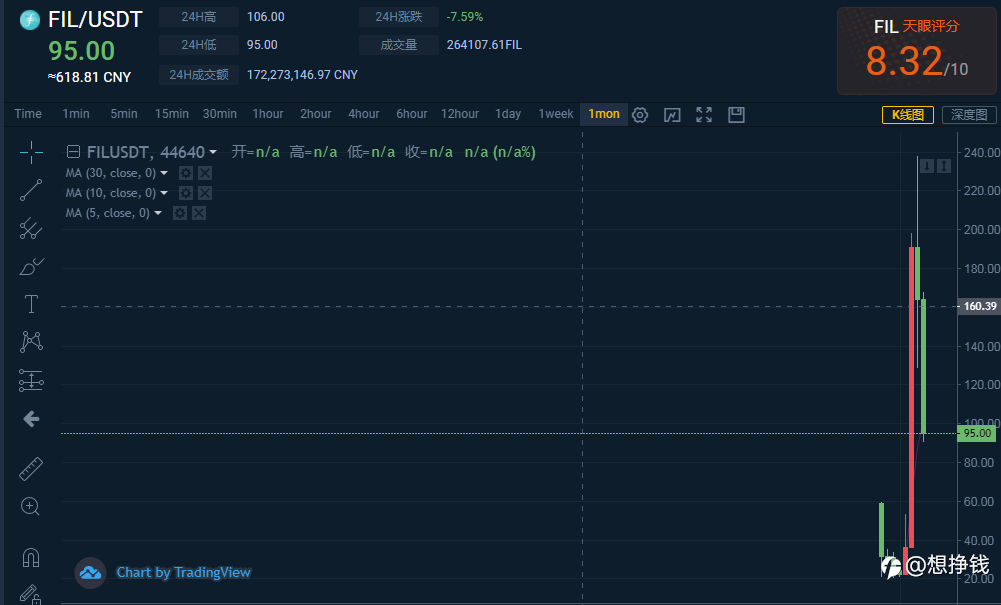The height and width of the screenshot is (605, 1001).
Task: Enter fullscreen chart mode
Action: 704,115
